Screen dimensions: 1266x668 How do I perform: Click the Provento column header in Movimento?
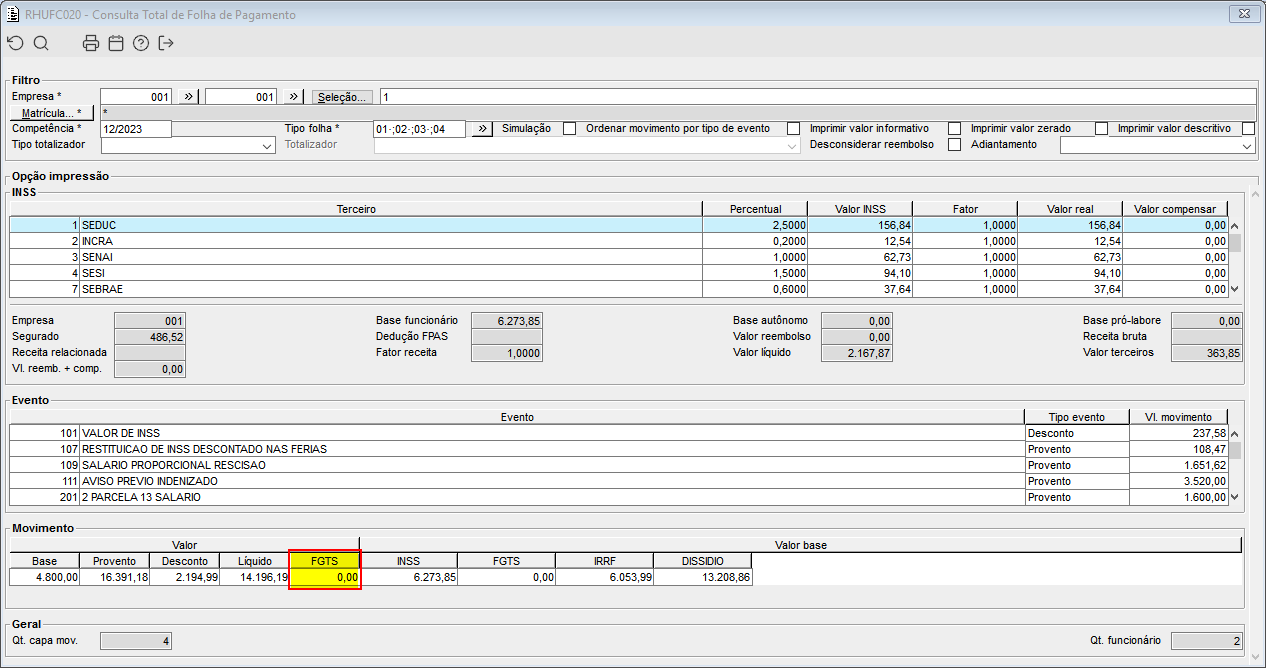pyautogui.click(x=115, y=561)
